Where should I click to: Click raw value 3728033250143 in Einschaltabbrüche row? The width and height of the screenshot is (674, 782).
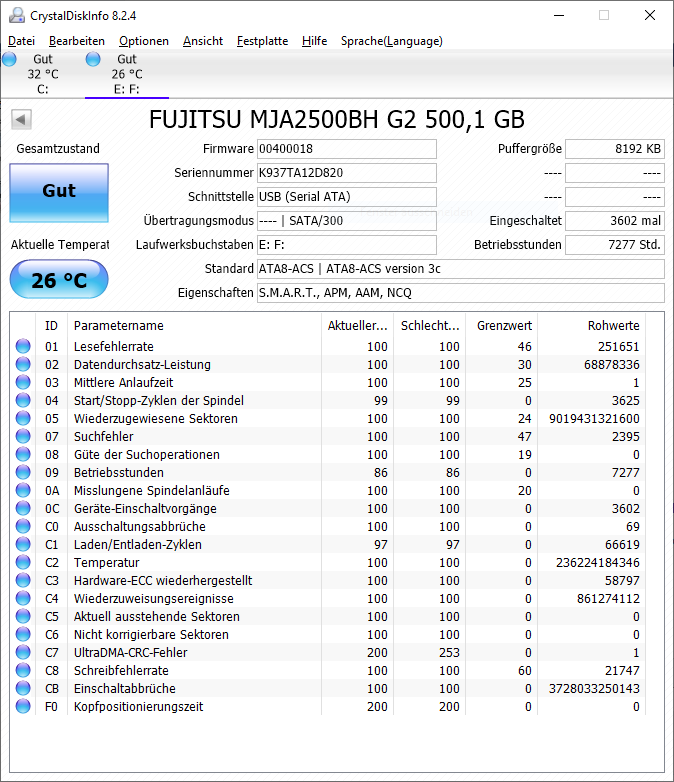click(x=594, y=689)
